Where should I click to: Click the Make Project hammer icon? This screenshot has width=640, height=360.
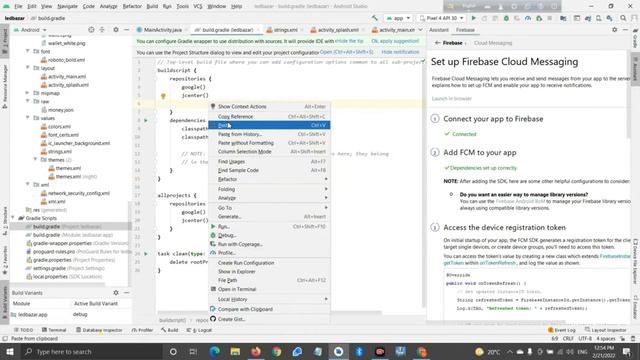click(x=375, y=18)
